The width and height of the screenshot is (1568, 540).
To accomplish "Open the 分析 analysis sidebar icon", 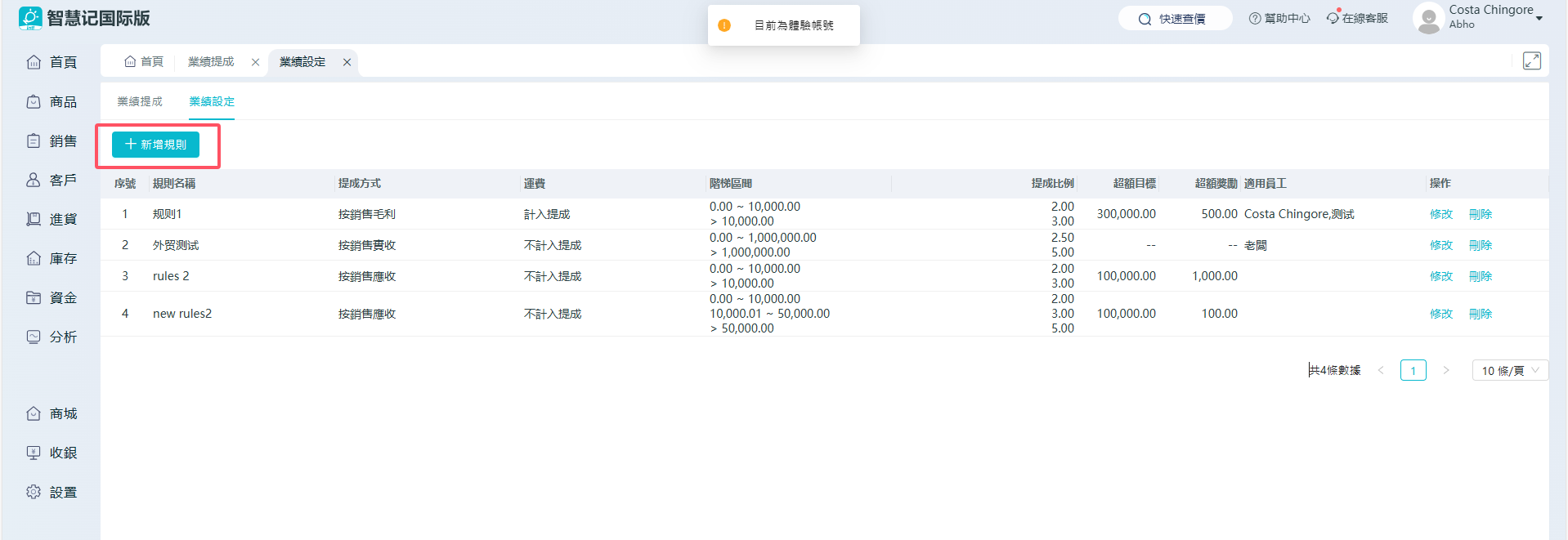I will (x=34, y=337).
